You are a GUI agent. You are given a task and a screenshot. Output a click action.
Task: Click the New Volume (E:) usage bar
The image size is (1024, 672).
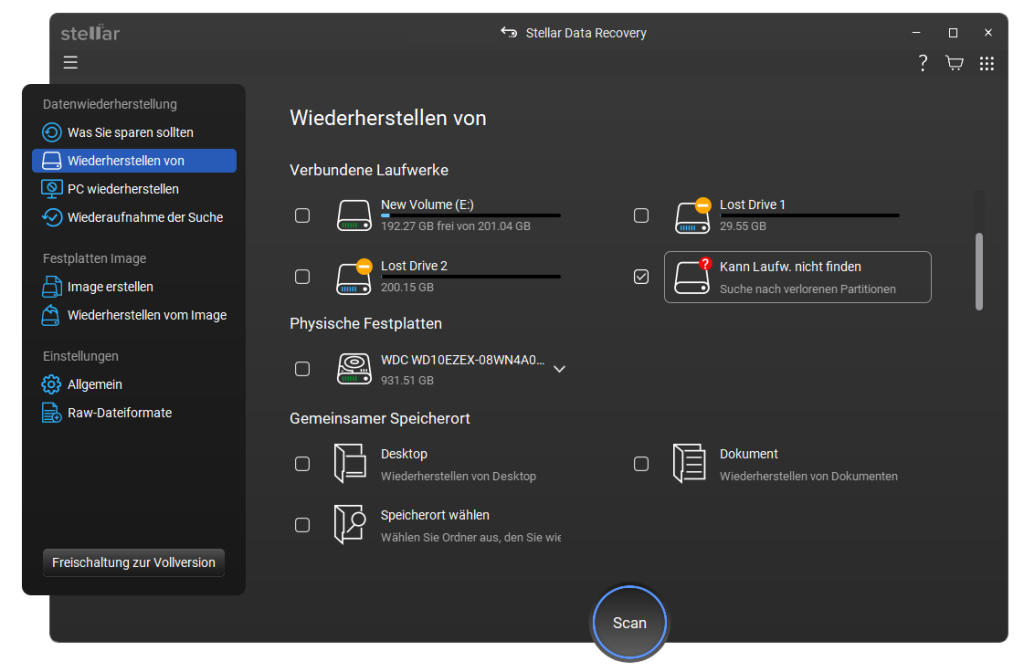point(470,215)
